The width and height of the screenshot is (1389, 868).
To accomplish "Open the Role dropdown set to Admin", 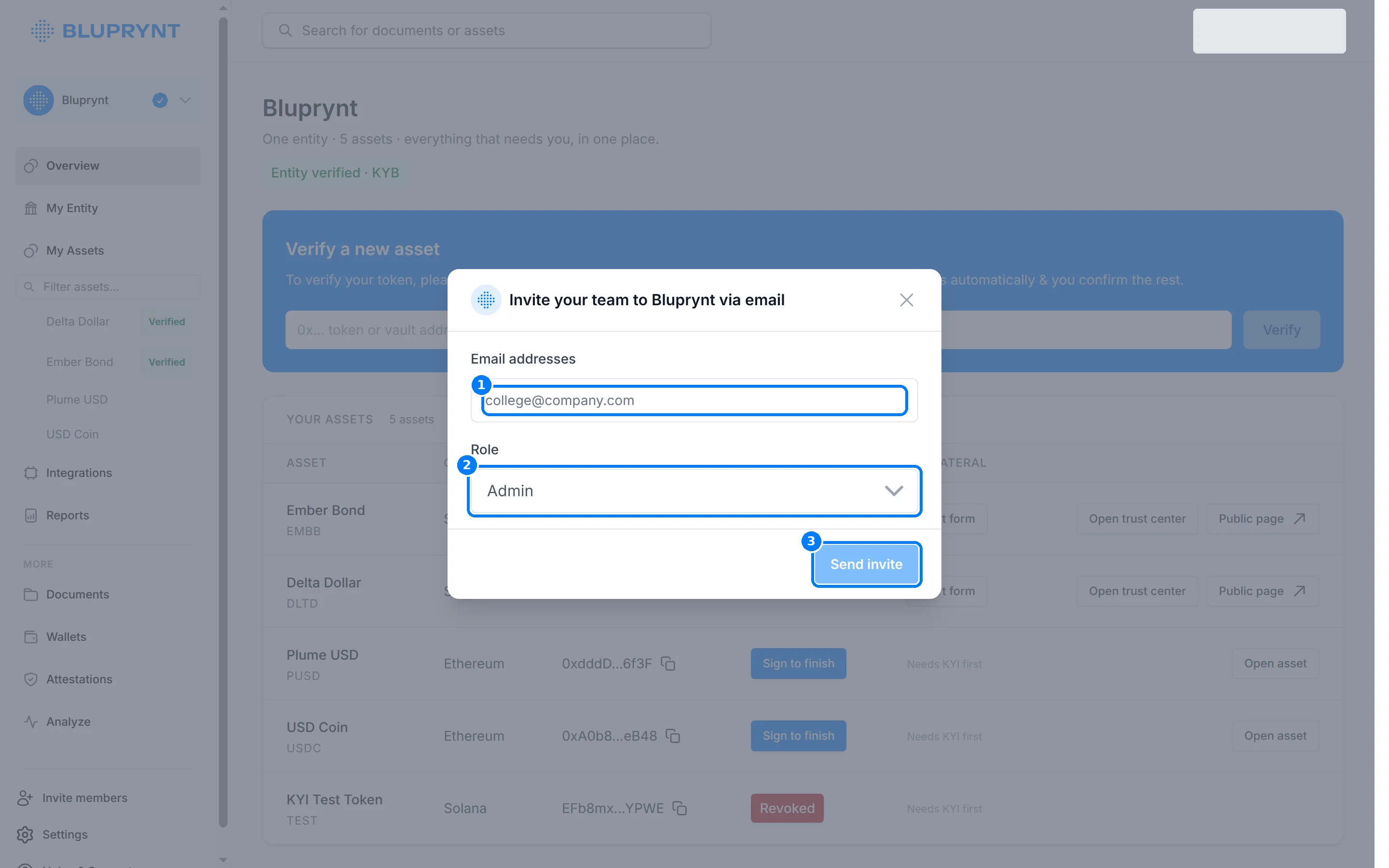I will pos(694,491).
